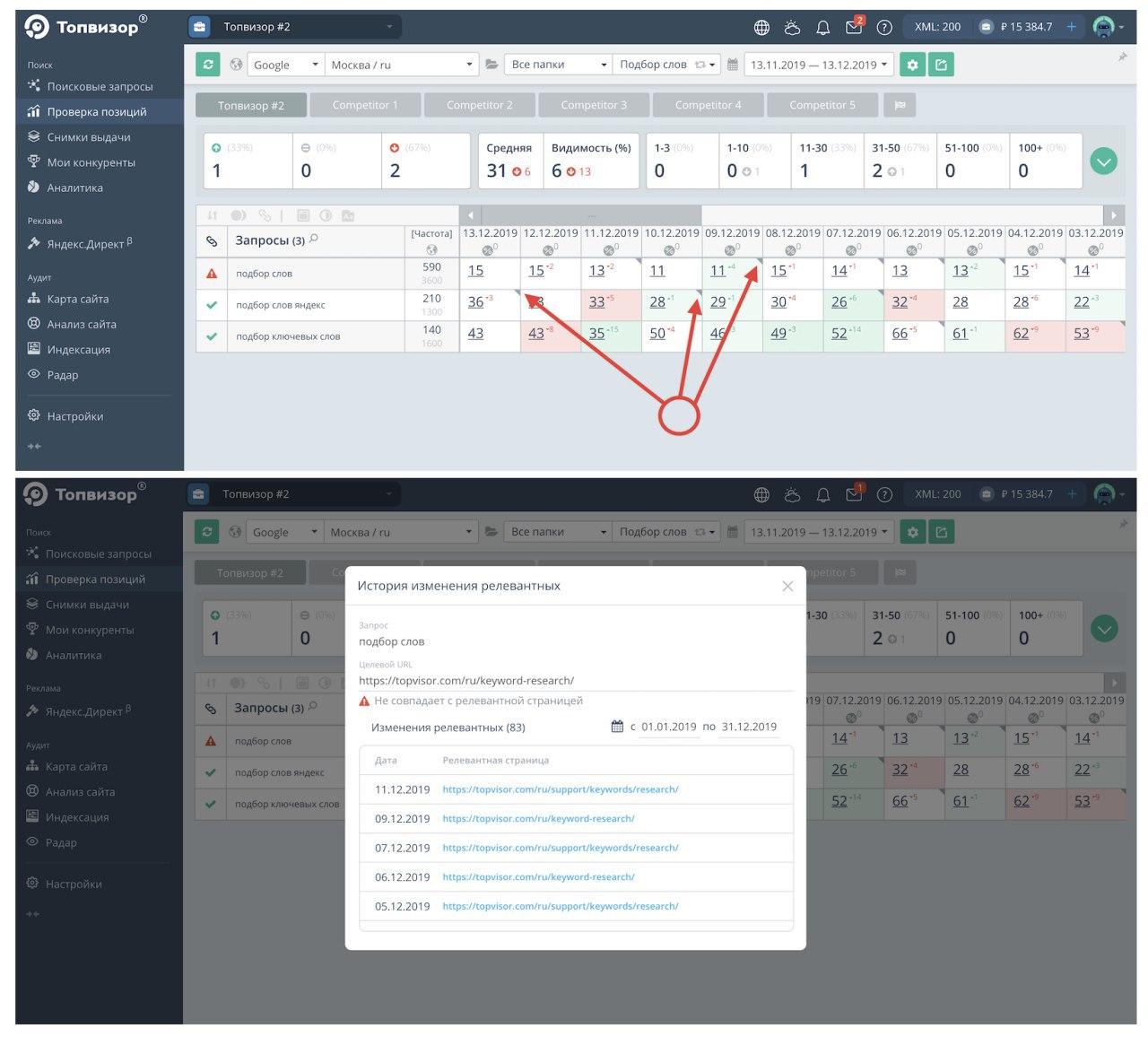Open Подбор слов group dropdown in upper toolbar
Screen dimensions: 1148x1037
point(667,65)
